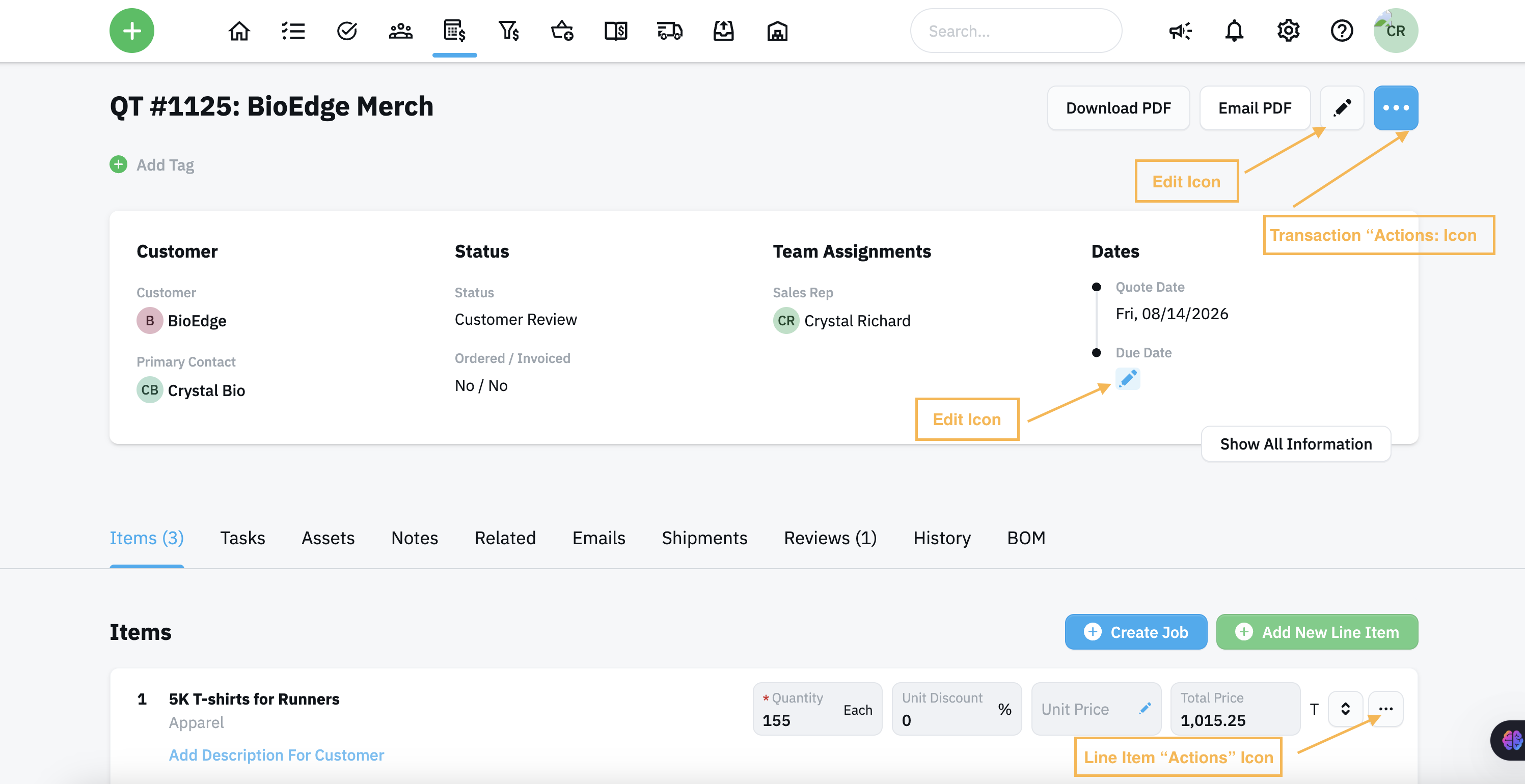Open the delivery truck shipments icon
Image resolution: width=1525 pixels, height=784 pixels.
coord(670,31)
